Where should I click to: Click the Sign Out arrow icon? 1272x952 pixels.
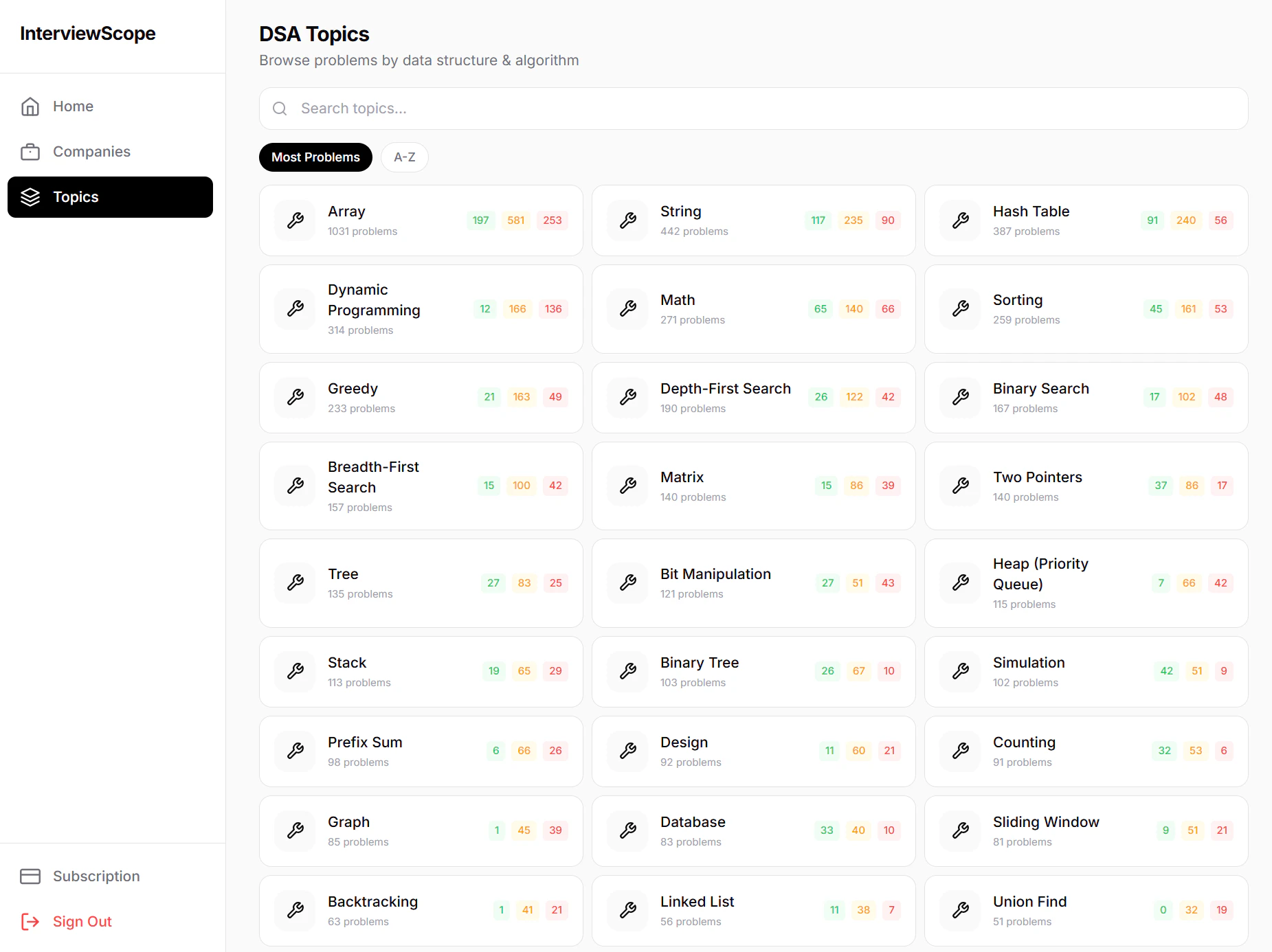[30, 922]
